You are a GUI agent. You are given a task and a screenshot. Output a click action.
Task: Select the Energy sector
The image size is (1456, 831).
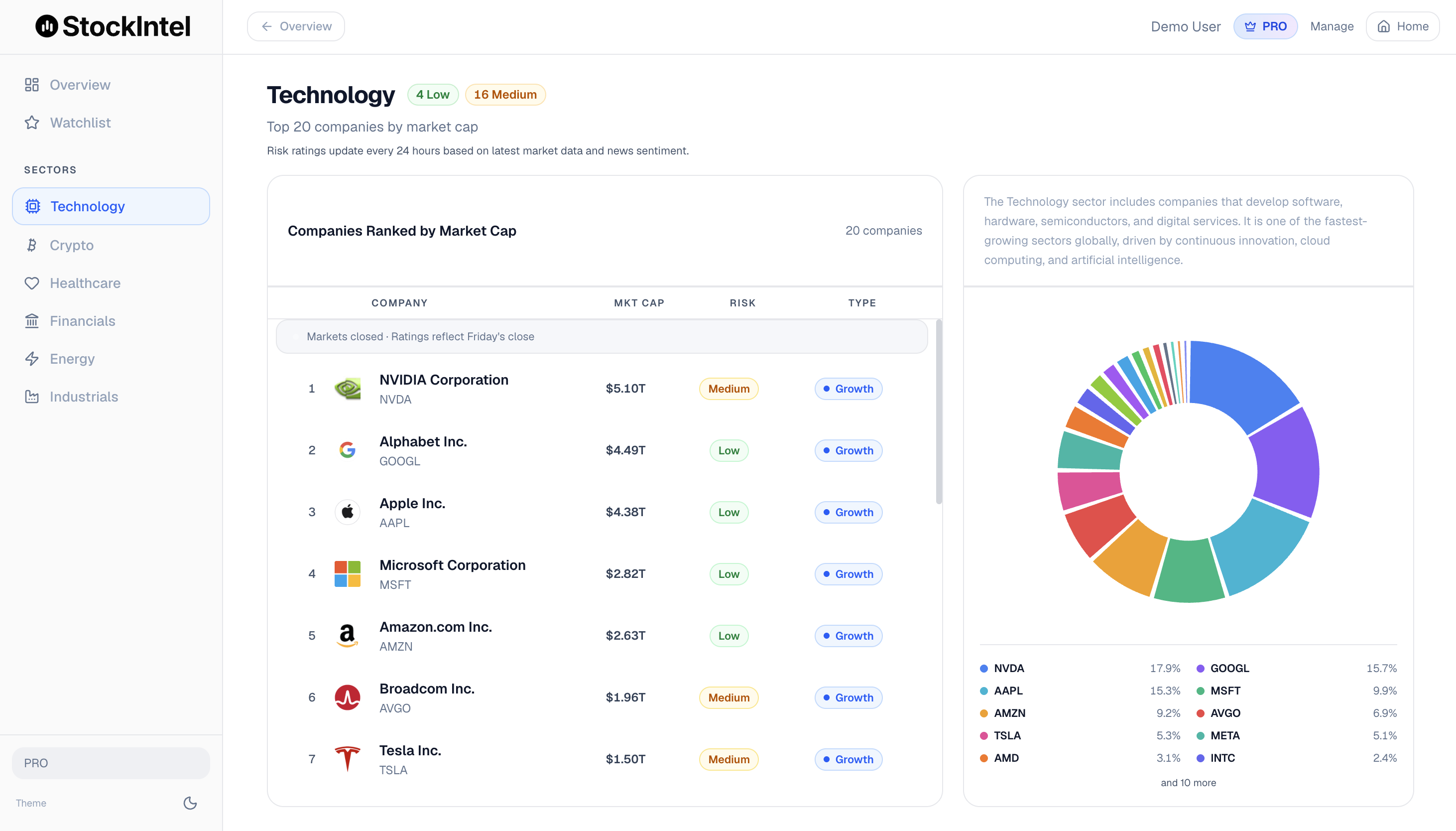[111, 358]
